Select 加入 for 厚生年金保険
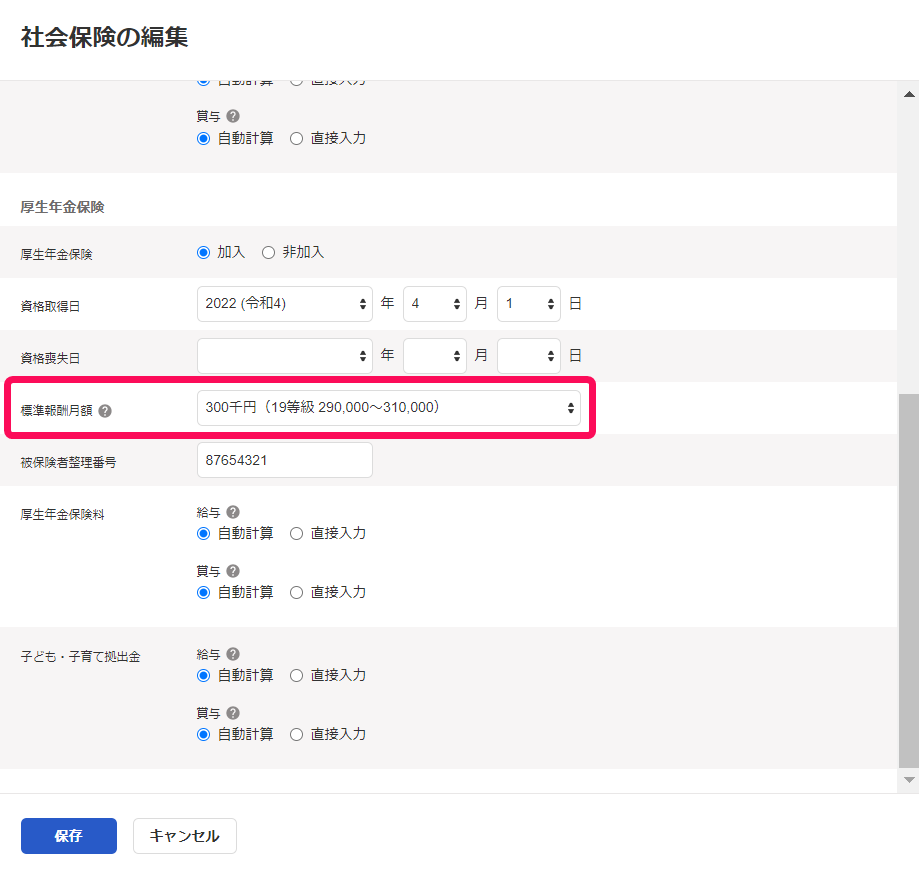The image size is (919, 875). 203,253
